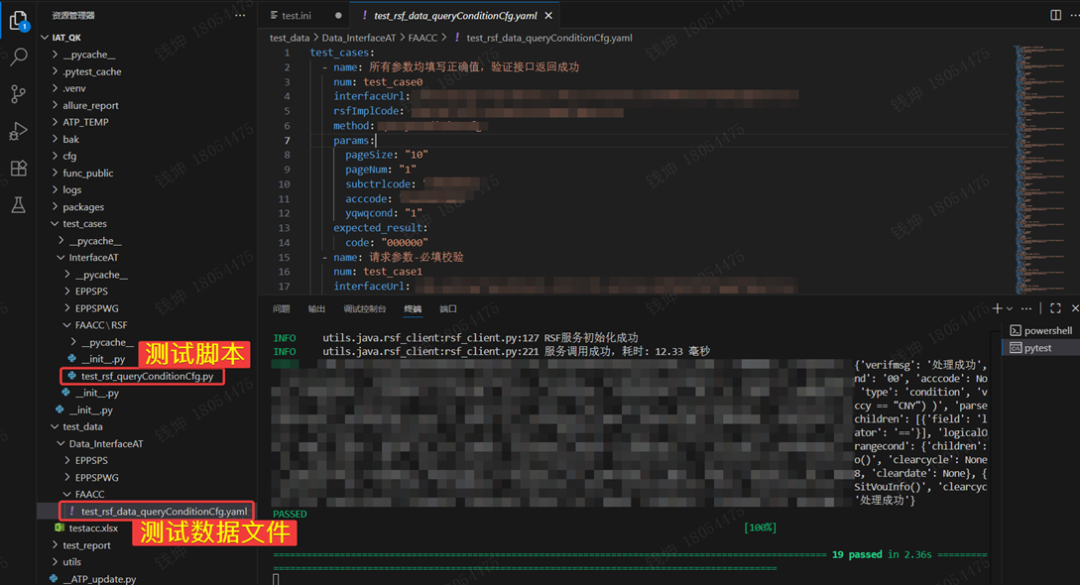Click Data_InterfaceAT in the breadcrumb path
1080x585 pixels.
click(358, 38)
